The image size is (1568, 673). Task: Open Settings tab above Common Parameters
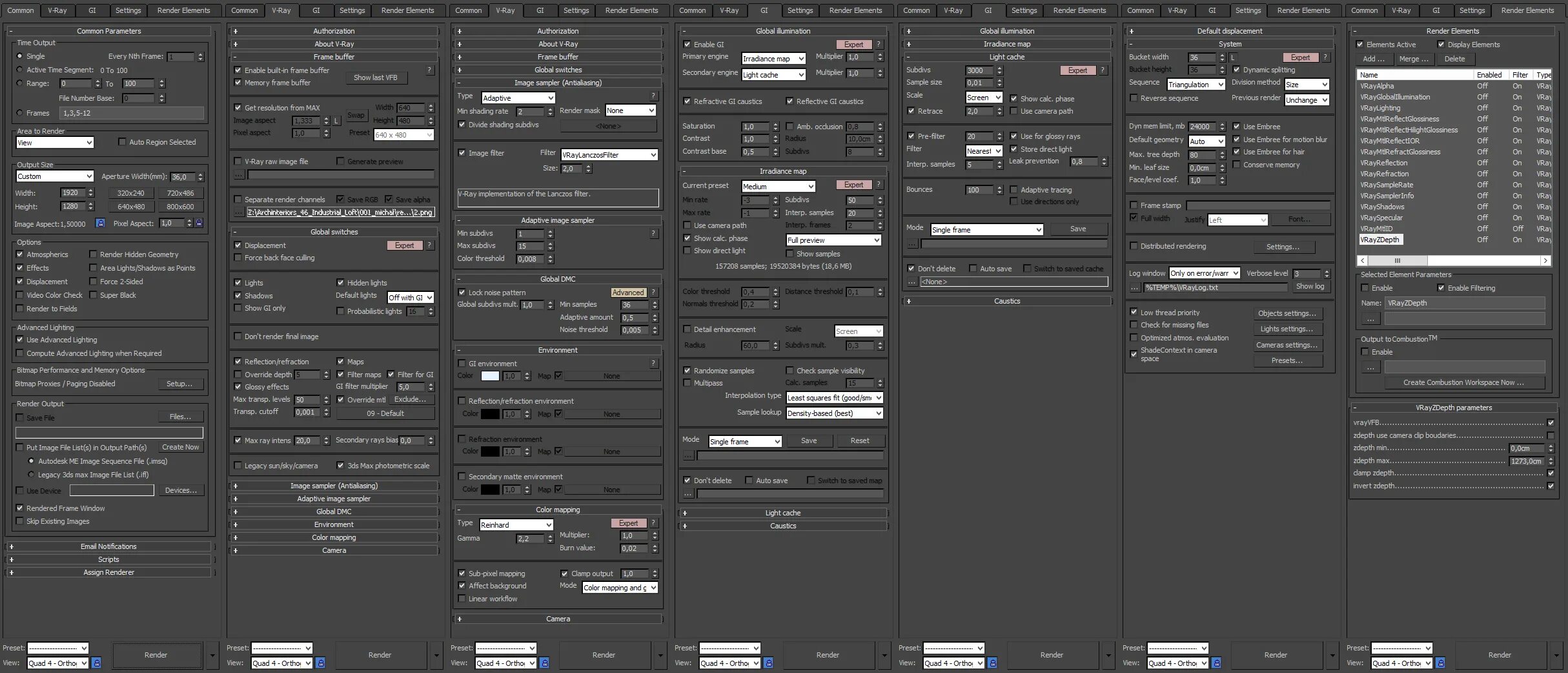[128, 10]
